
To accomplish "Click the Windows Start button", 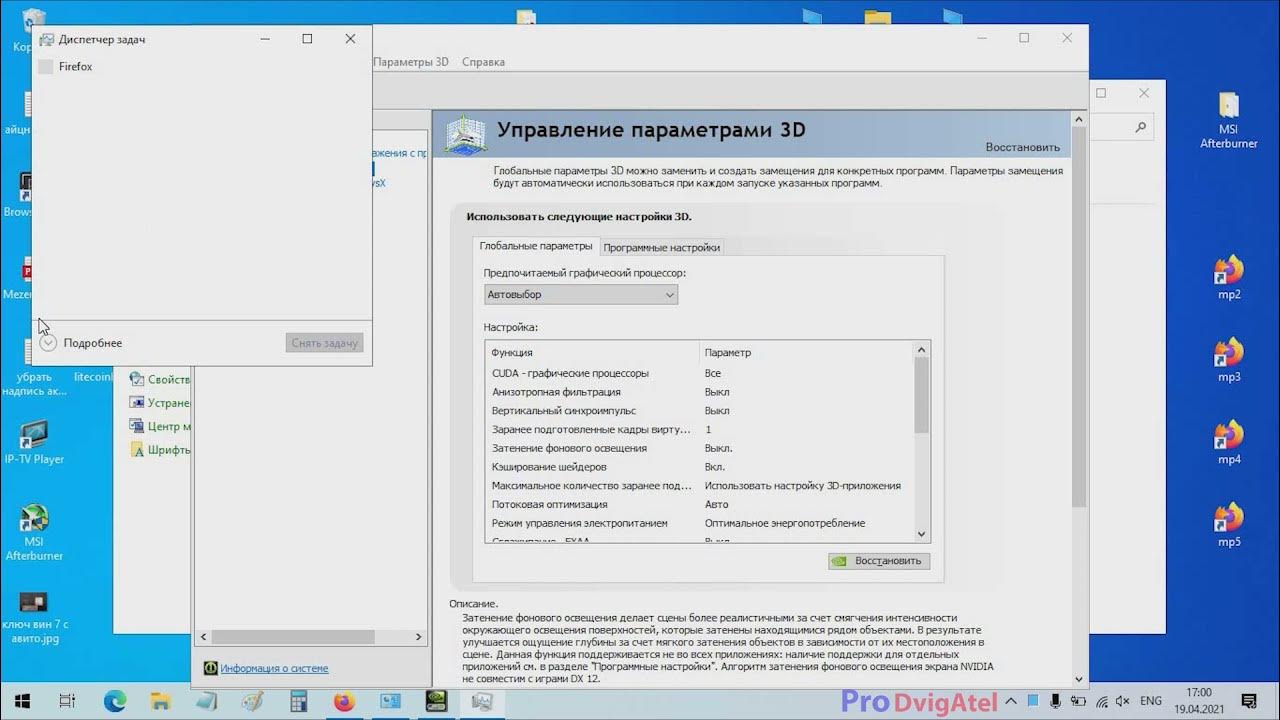I will tap(22, 702).
